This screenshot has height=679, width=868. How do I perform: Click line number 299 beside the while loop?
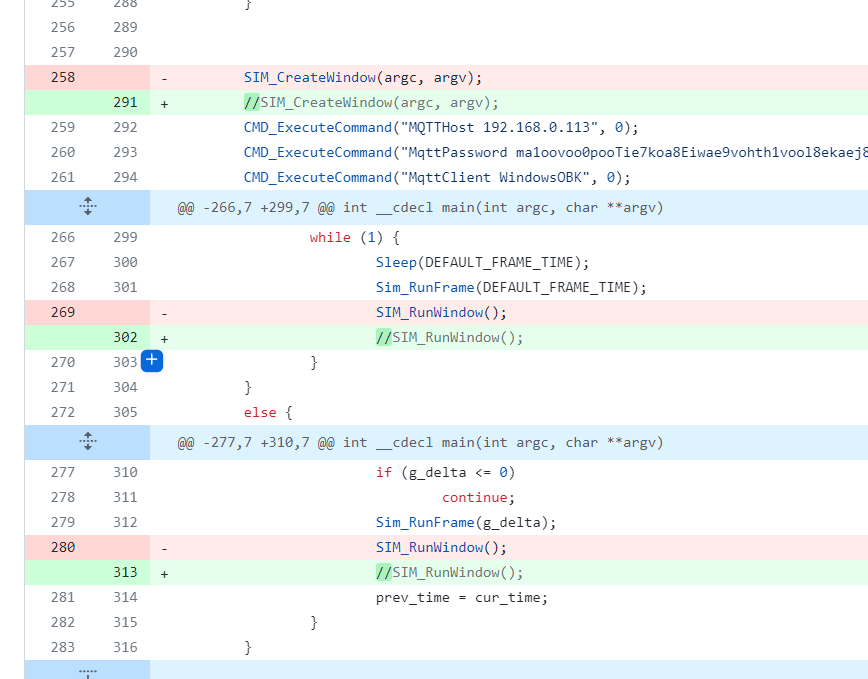coord(124,237)
